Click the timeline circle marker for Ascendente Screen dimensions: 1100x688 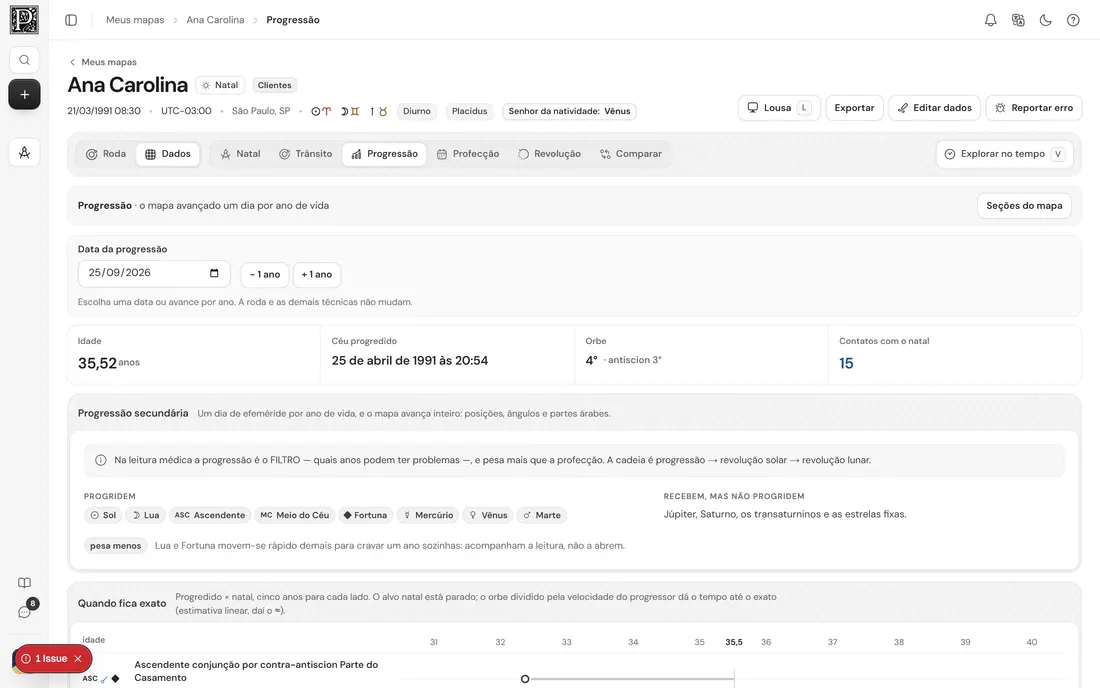[x=525, y=679]
